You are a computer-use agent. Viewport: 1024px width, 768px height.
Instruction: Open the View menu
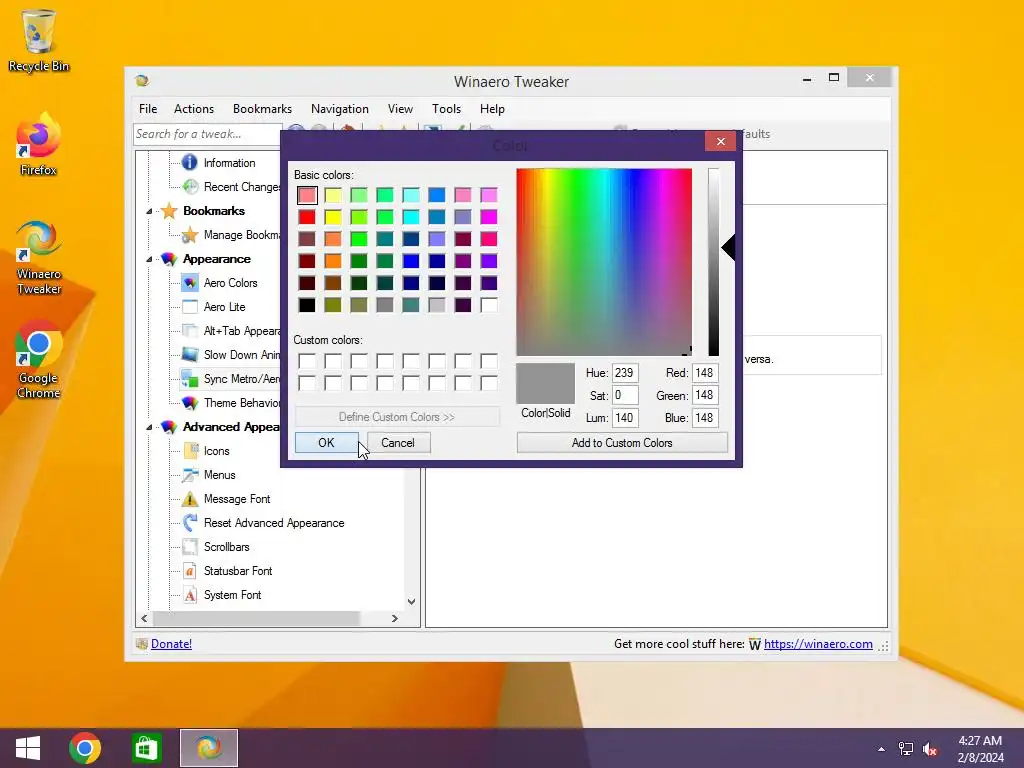pyautogui.click(x=400, y=109)
